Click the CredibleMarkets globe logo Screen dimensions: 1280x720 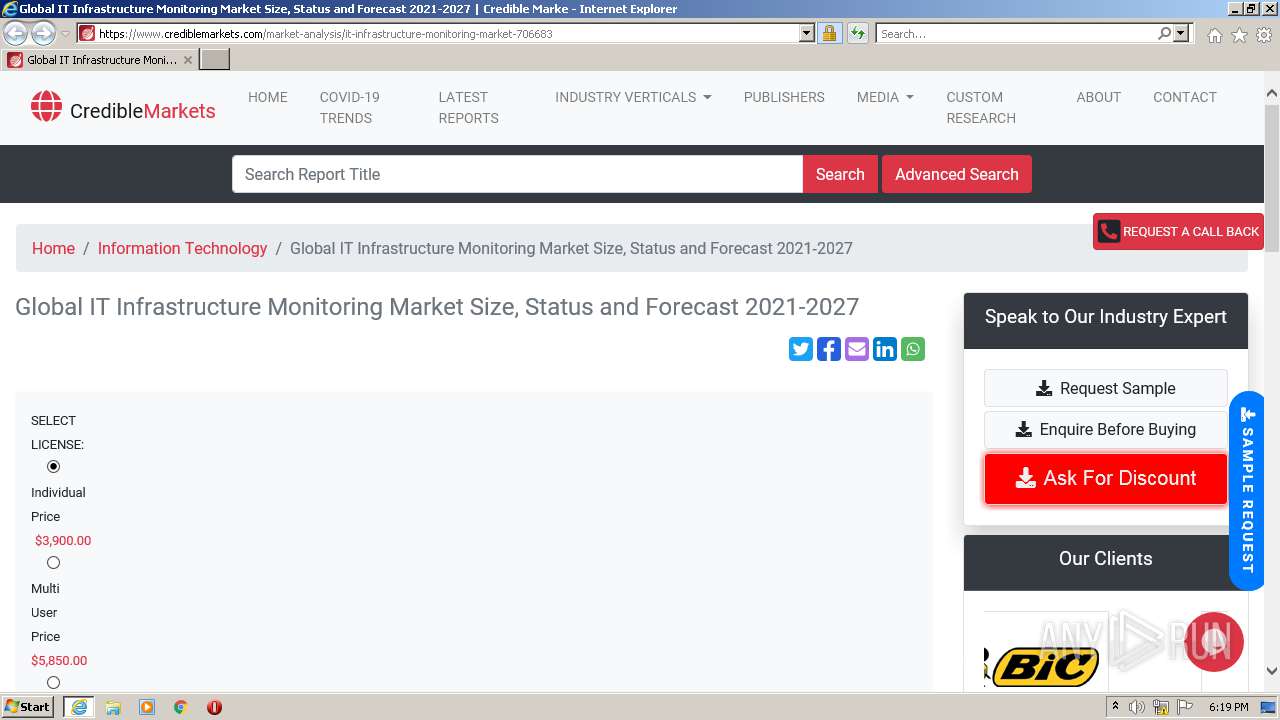click(x=46, y=107)
